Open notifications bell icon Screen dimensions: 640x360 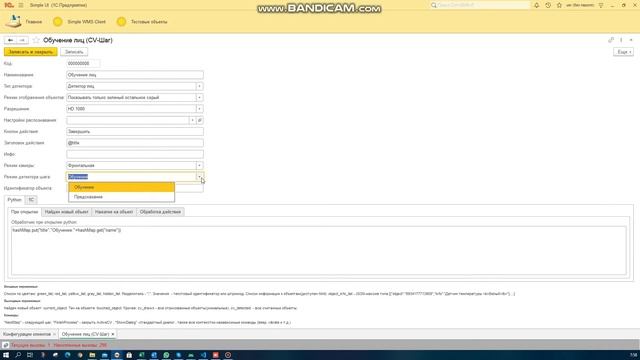536,5
